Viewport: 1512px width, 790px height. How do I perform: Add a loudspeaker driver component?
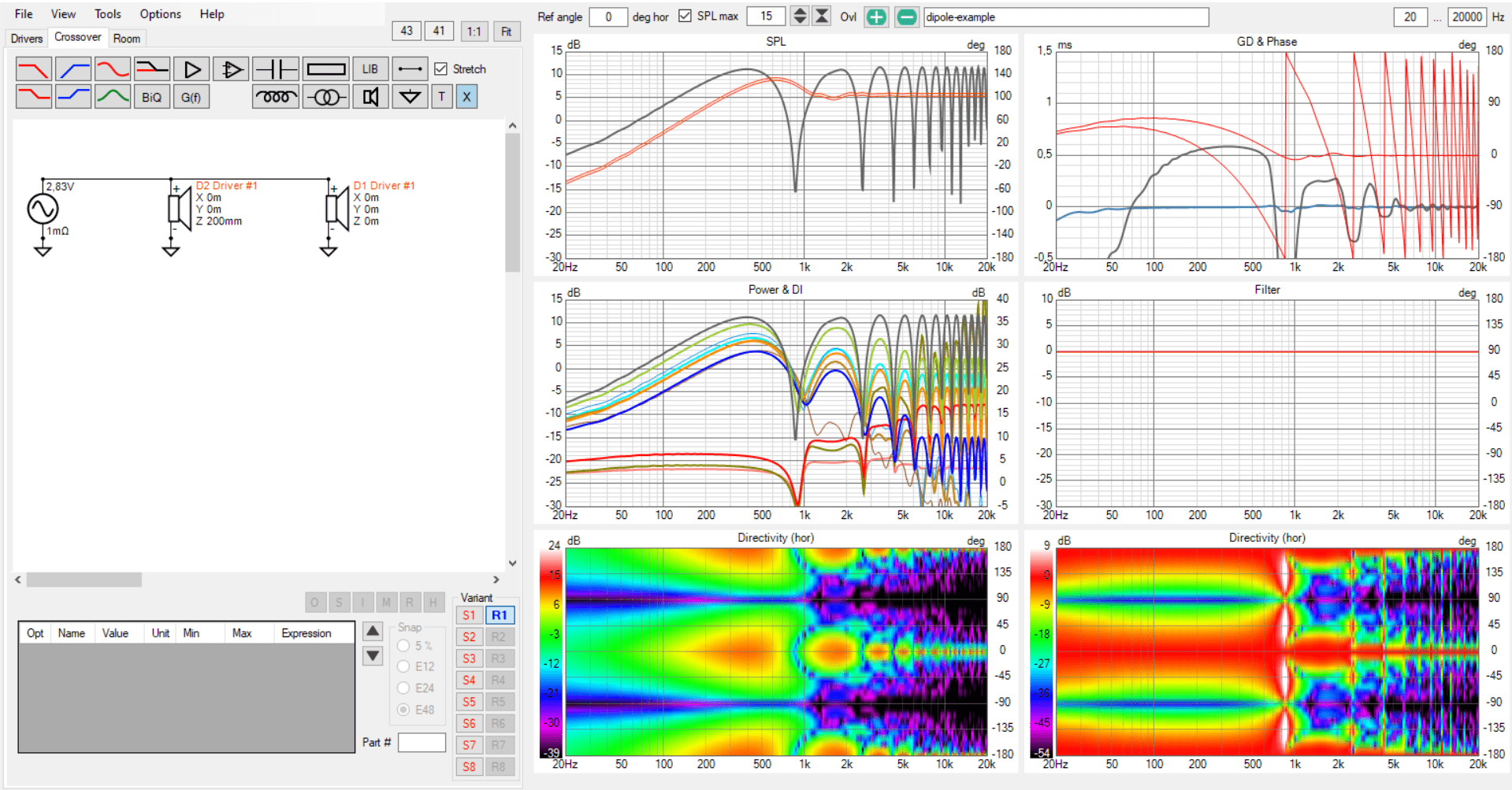370,97
